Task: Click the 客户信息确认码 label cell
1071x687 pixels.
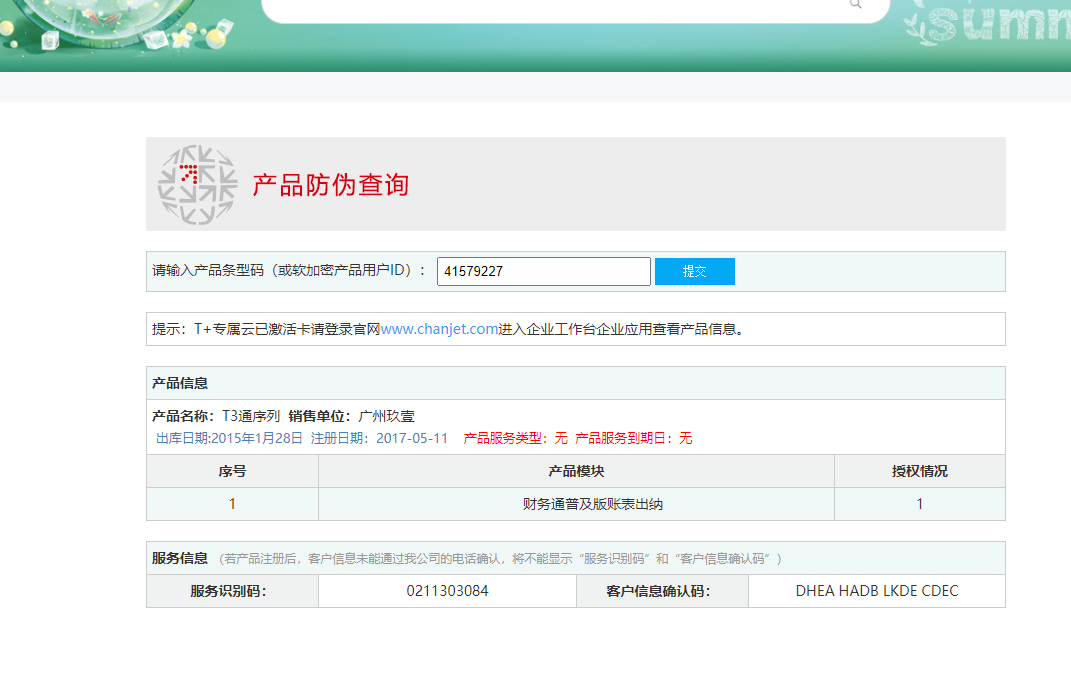Action: click(x=663, y=591)
